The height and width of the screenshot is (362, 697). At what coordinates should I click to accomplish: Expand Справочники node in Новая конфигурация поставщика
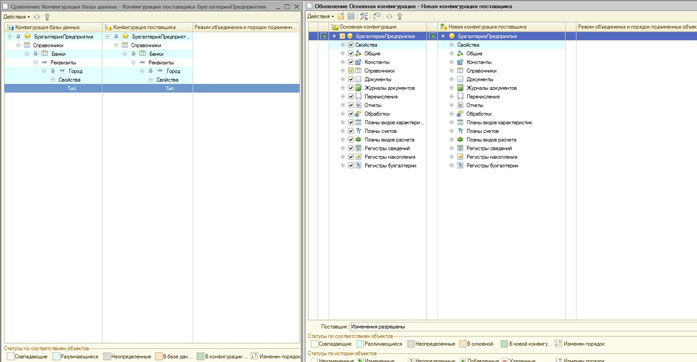pos(452,71)
